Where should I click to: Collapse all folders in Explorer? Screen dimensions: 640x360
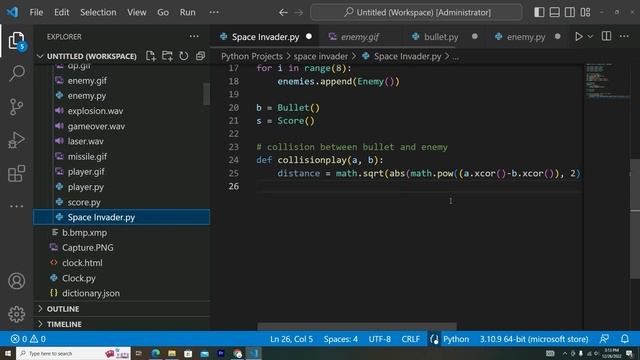pyautogui.click(x=200, y=56)
